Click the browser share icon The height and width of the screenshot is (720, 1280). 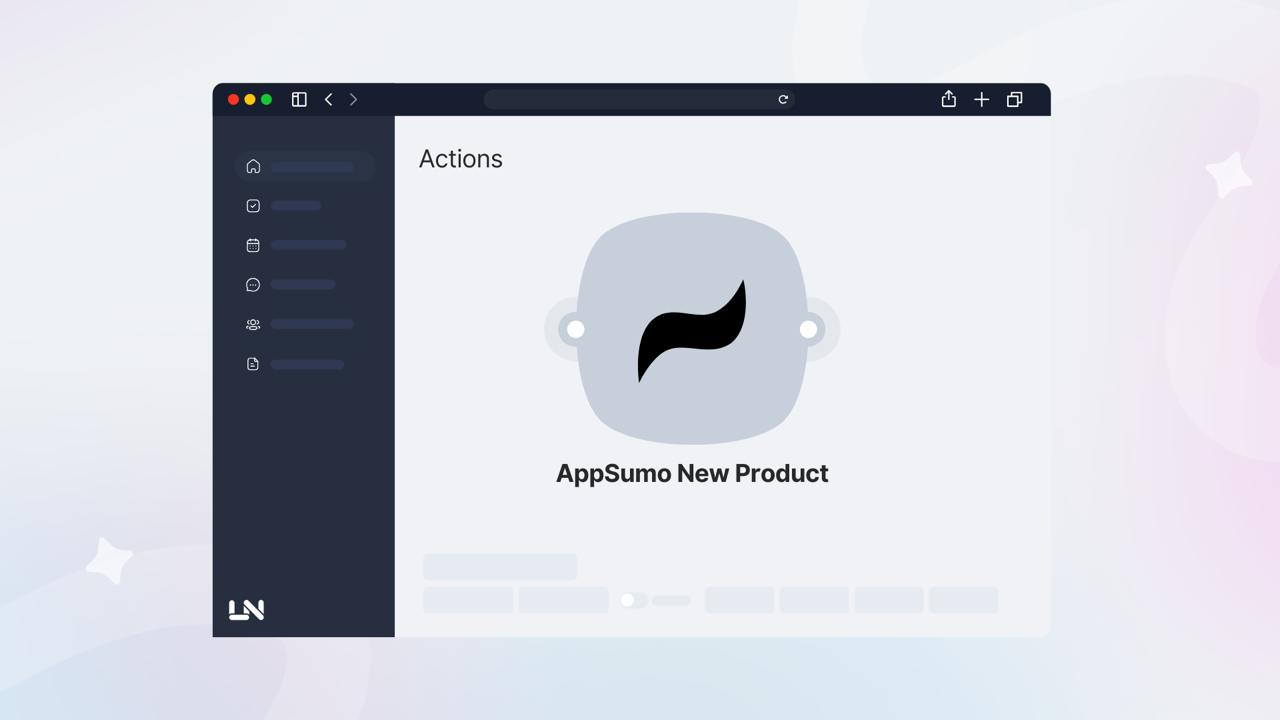click(949, 99)
